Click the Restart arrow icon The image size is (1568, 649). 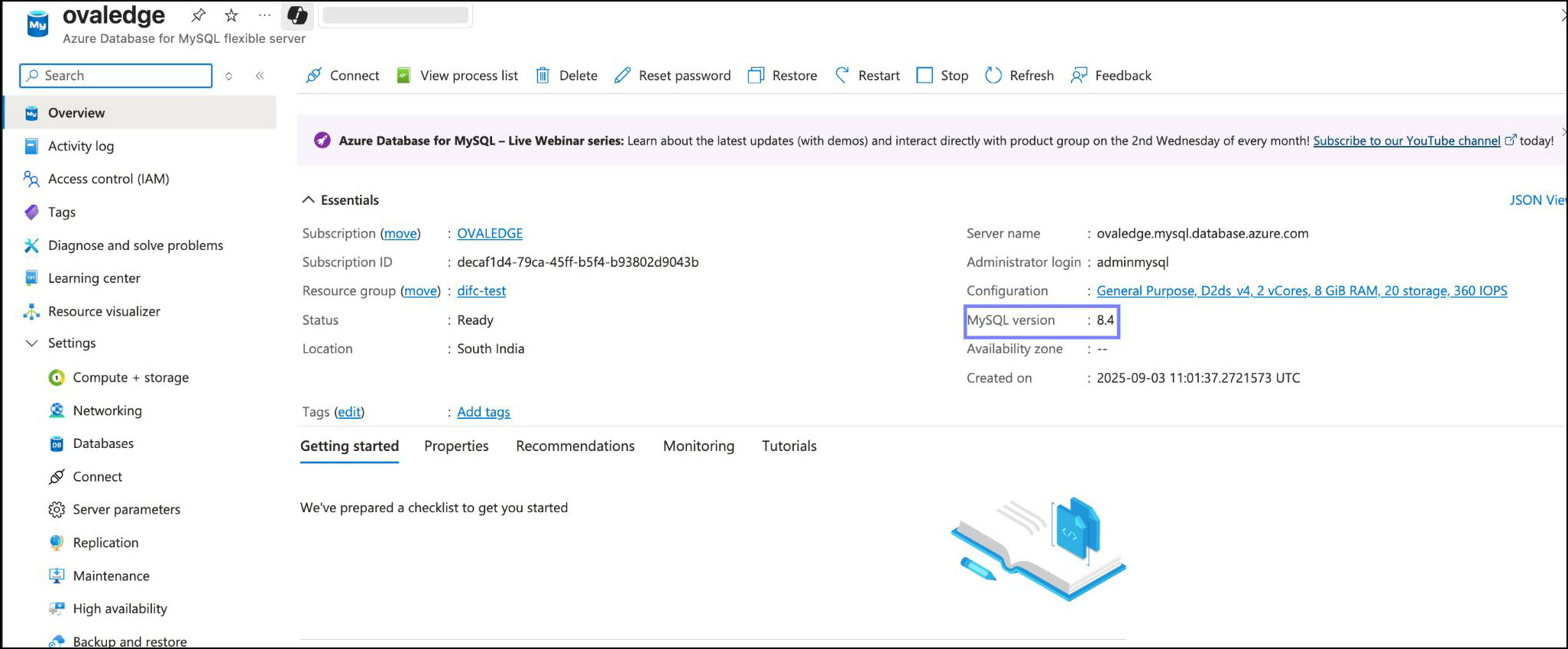[x=842, y=76]
